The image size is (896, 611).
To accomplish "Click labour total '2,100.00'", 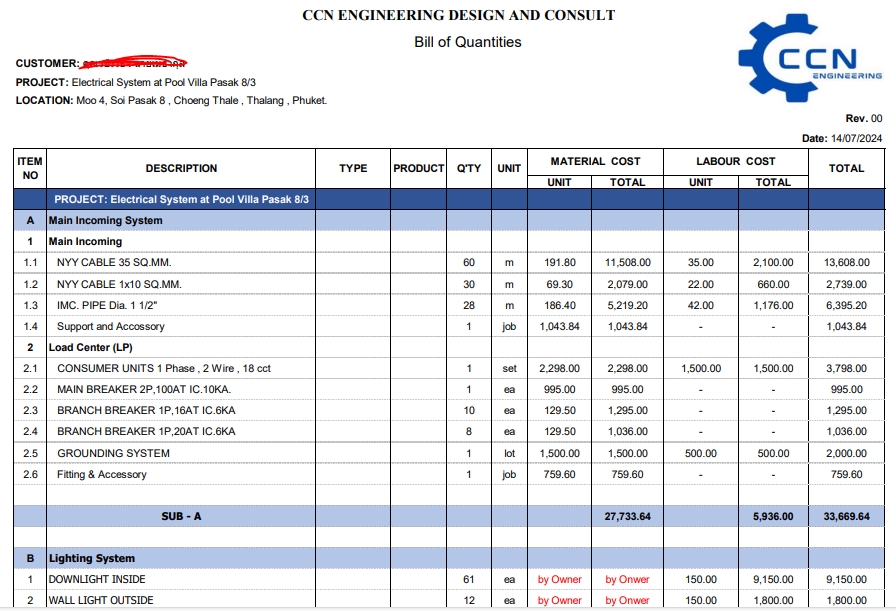I will tap(773, 263).
